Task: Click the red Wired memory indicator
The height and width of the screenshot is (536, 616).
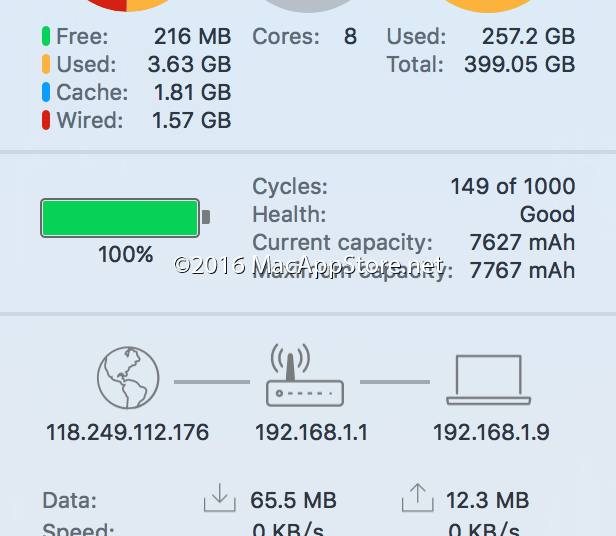Action: (x=46, y=121)
